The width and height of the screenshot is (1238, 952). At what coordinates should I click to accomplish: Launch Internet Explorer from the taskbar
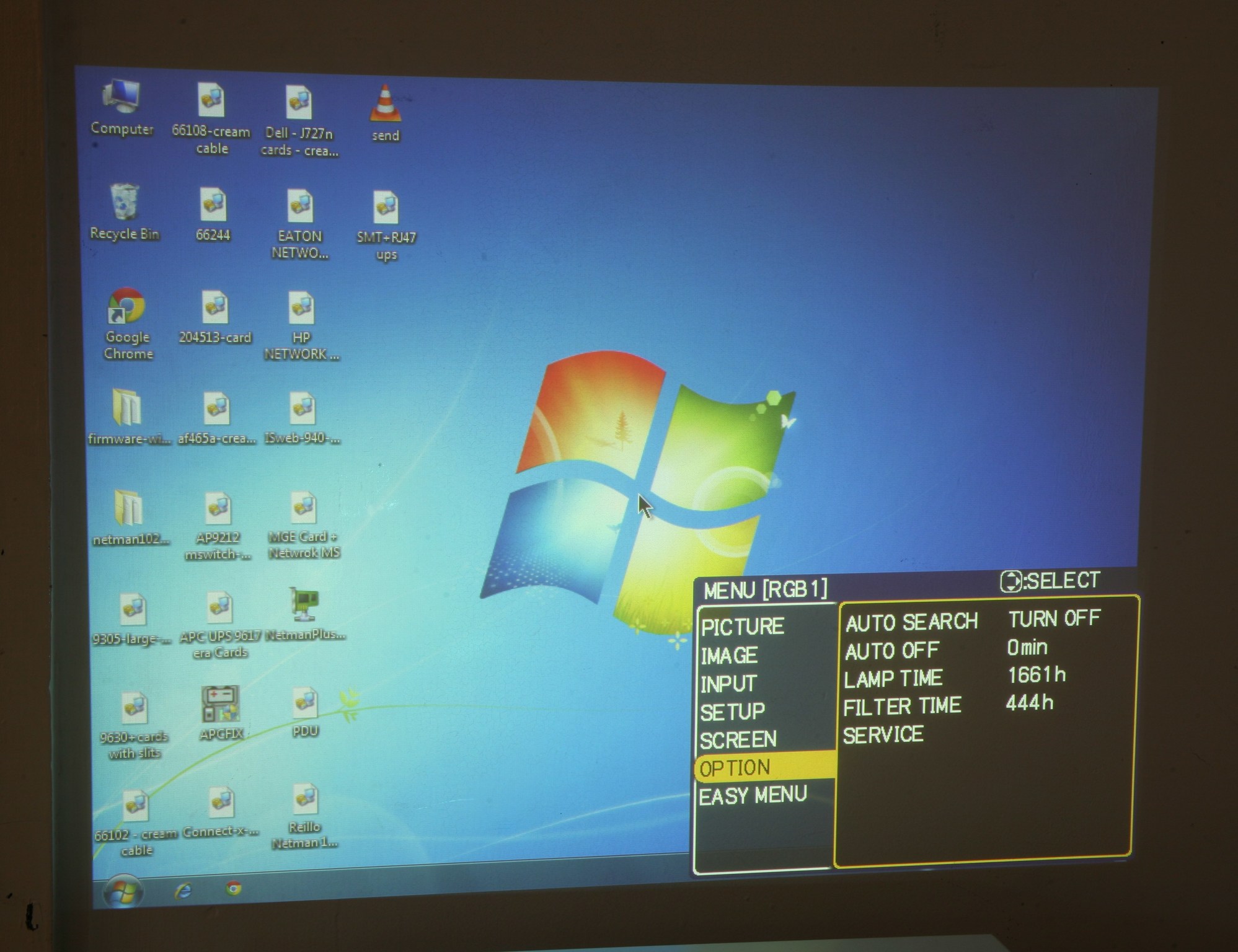tap(183, 891)
